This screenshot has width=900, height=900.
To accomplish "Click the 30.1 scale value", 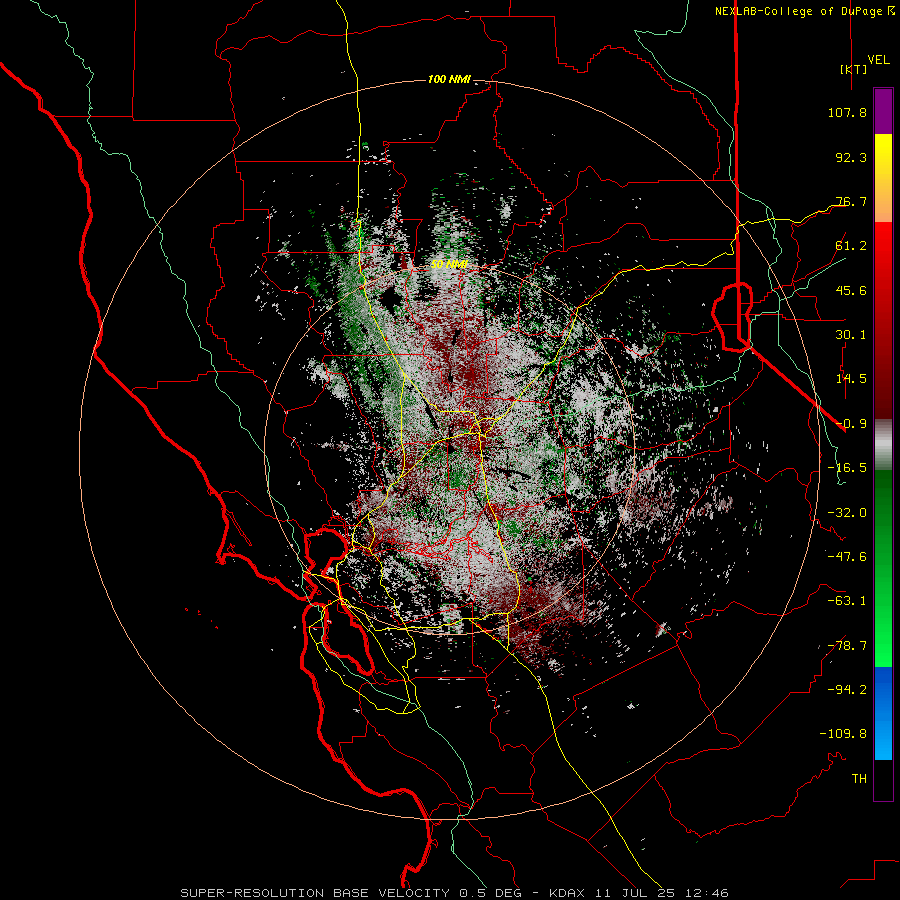I will (x=851, y=335).
